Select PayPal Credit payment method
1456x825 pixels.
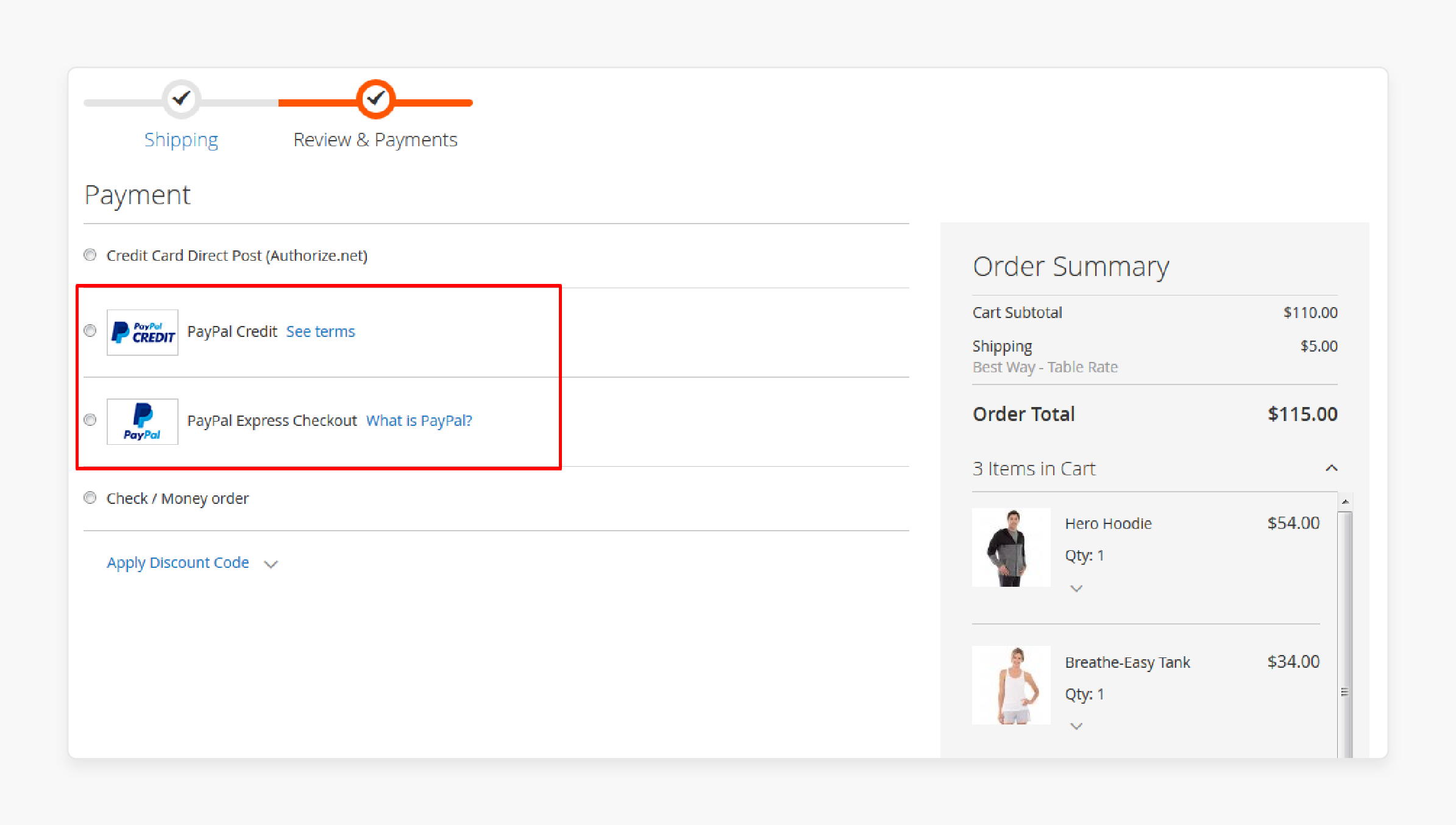(x=90, y=330)
